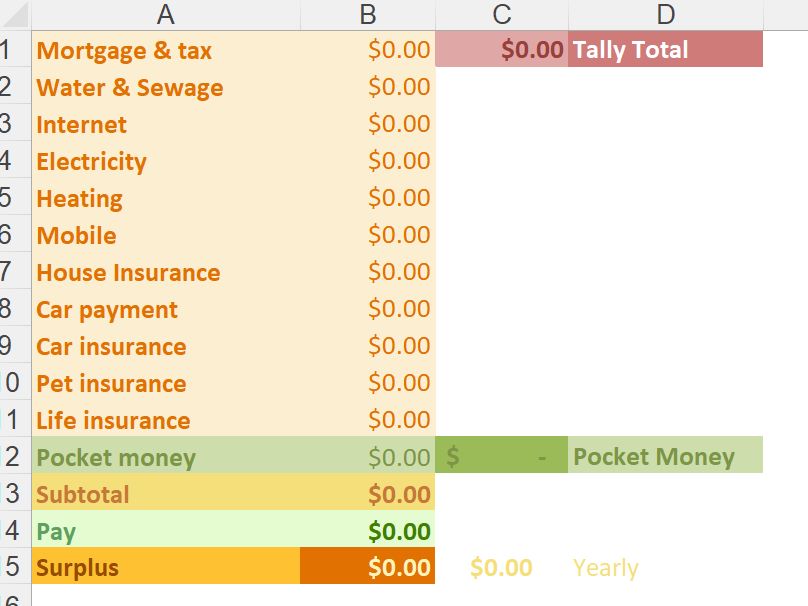Select the Internet amount cell in column B
The height and width of the screenshot is (606, 808).
[x=367, y=124]
